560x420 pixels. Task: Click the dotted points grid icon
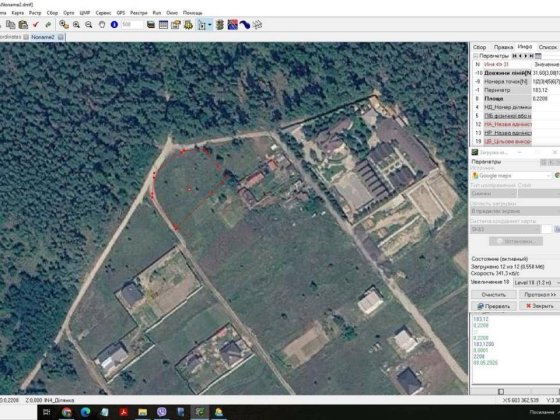coord(258,25)
